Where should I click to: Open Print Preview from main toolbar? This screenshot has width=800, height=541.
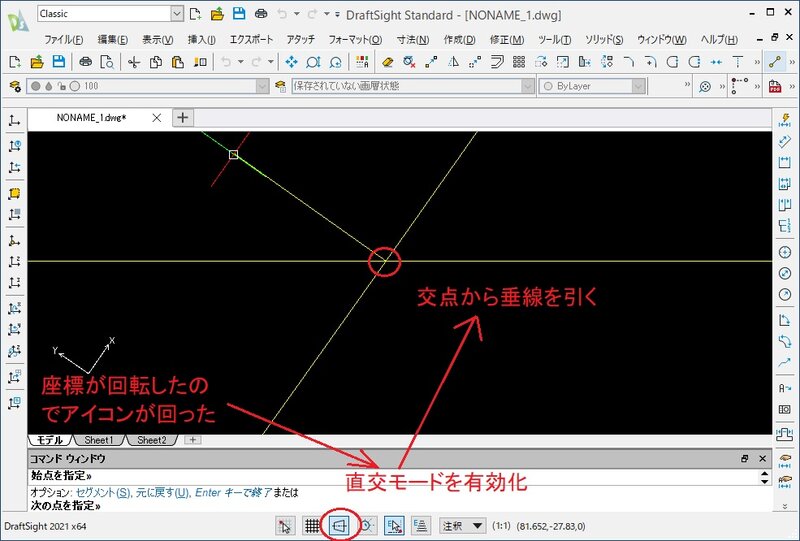tap(107, 62)
